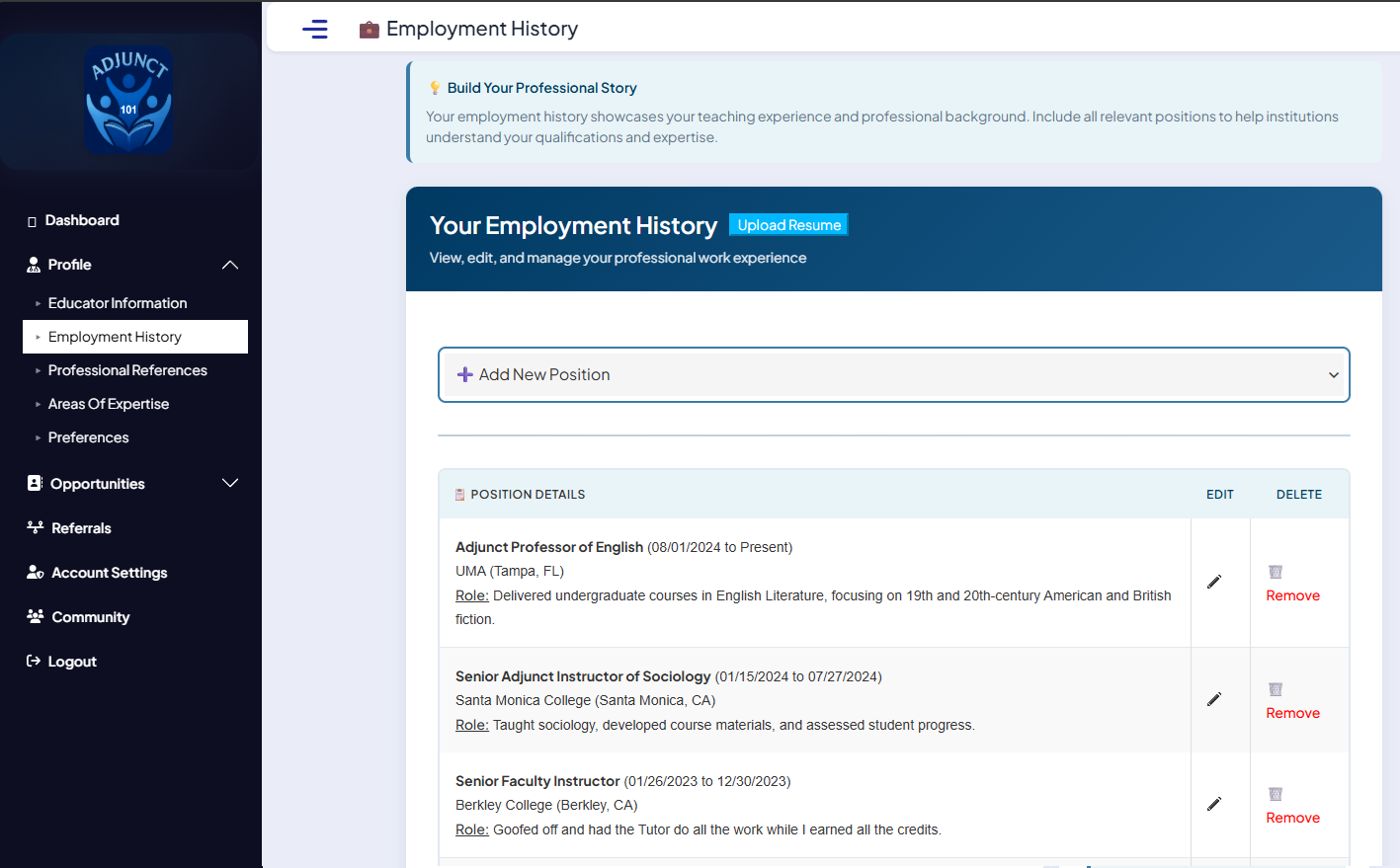Click the Adjunct 101 logo
The height and width of the screenshot is (868, 1400).
tap(128, 99)
